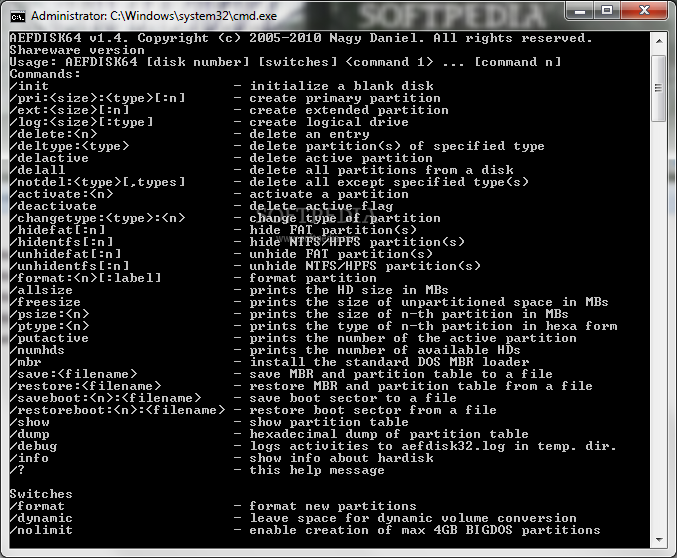Click the '/freesize' command text
677x558 pixels.
[45, 302]
